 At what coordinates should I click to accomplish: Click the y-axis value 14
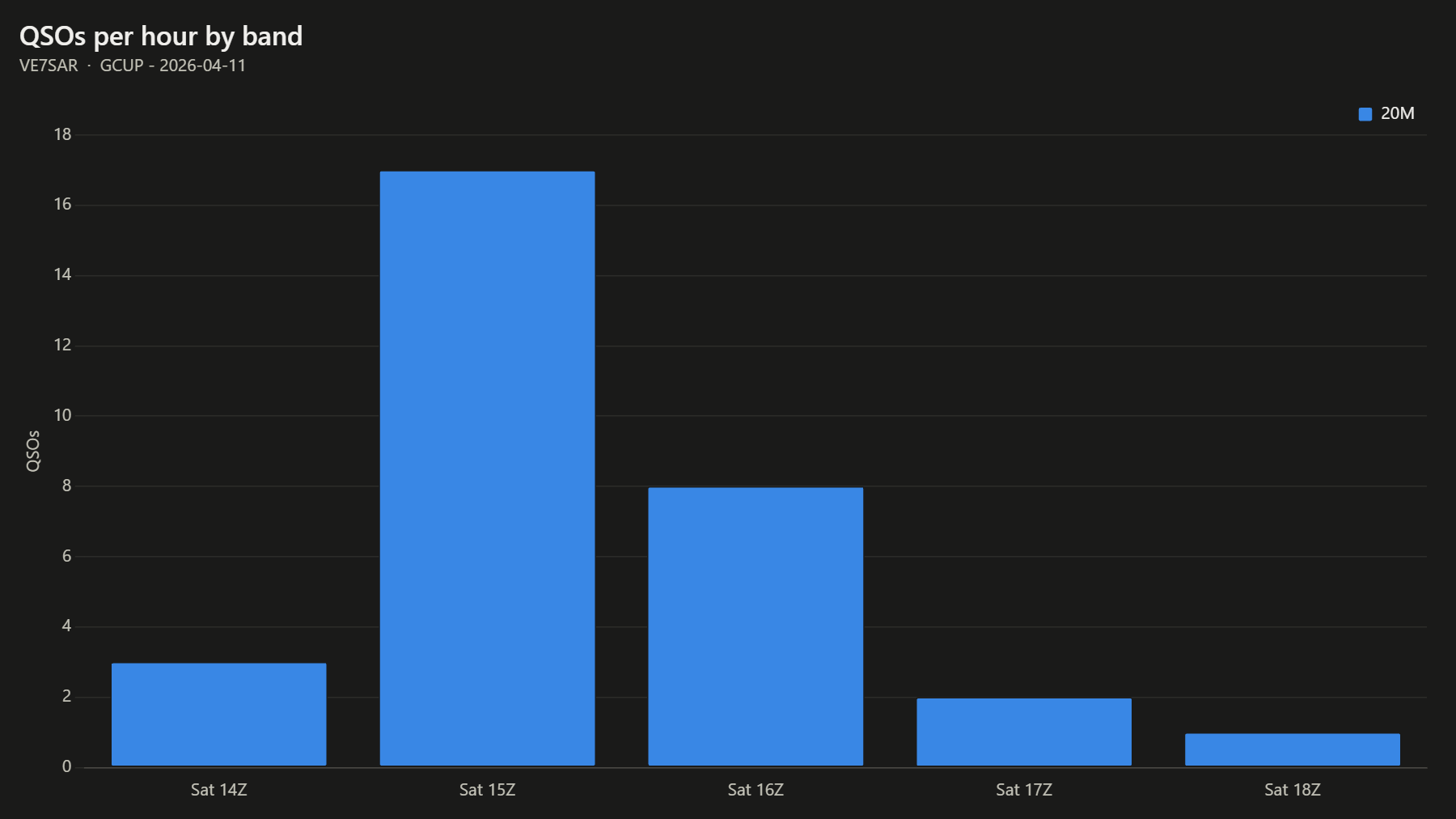[62, 275]
